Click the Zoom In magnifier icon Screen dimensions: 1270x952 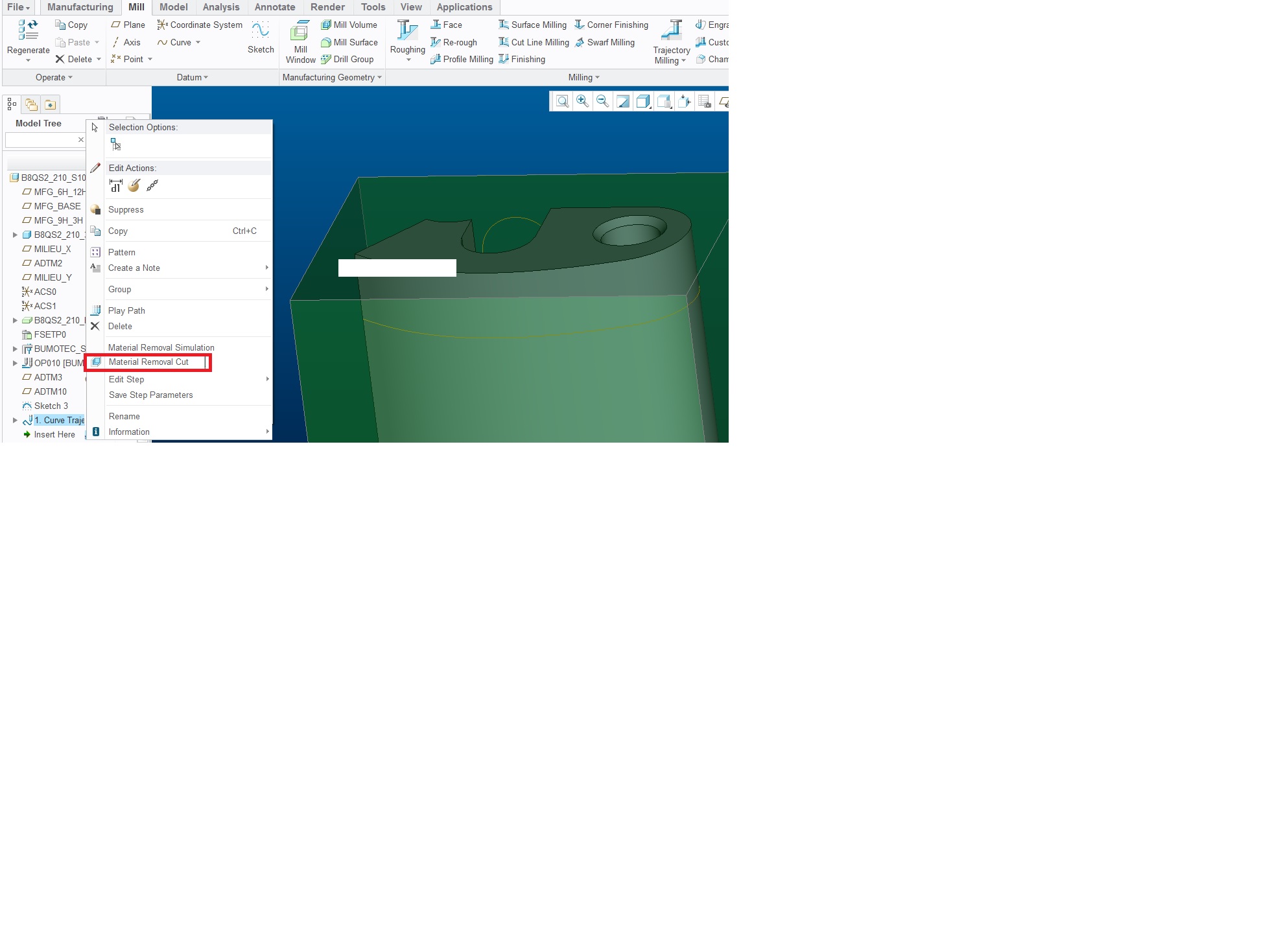582,102
